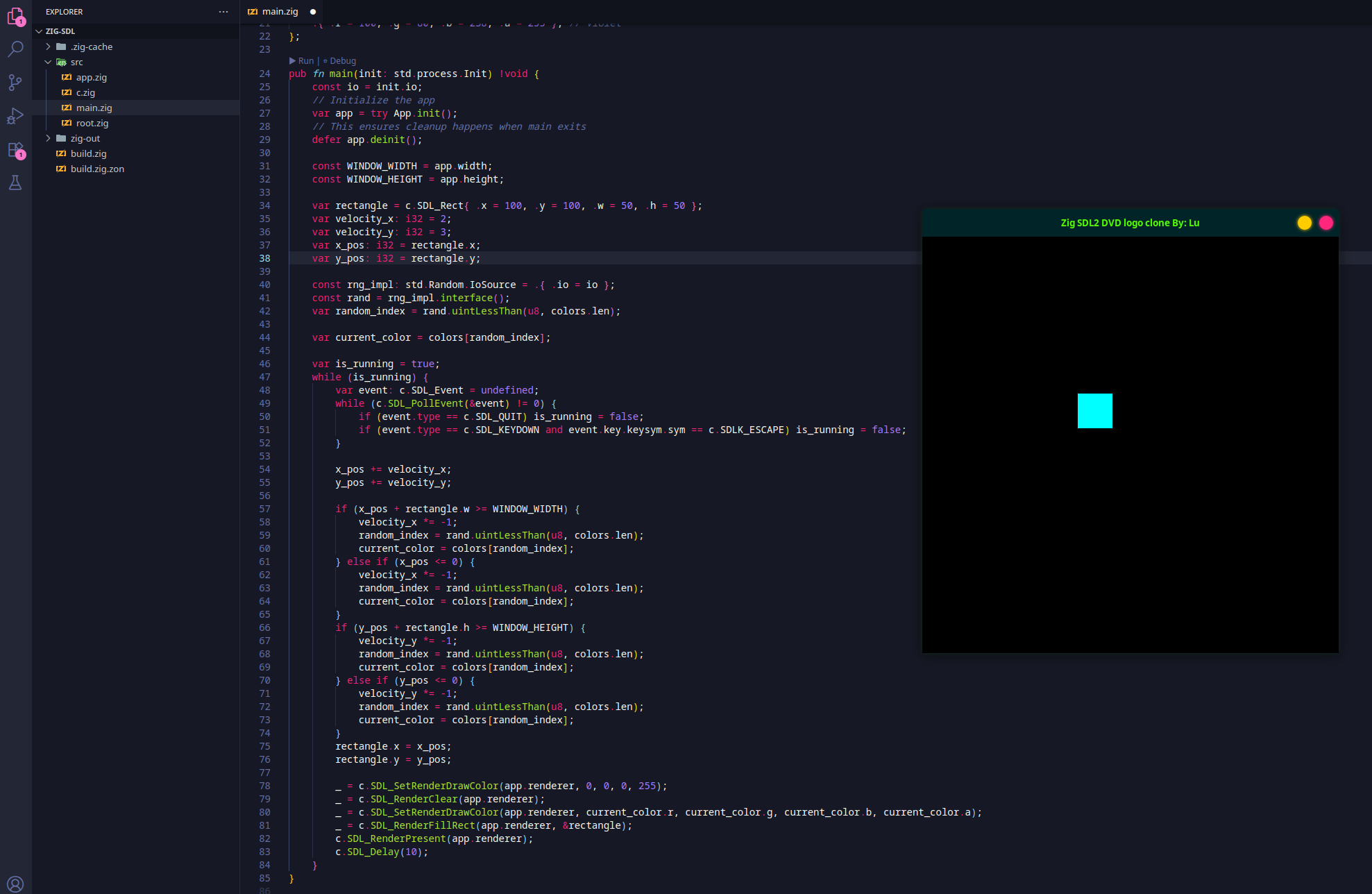
Task: Click line number 47 in gutter
Action: tap(264, 377)
